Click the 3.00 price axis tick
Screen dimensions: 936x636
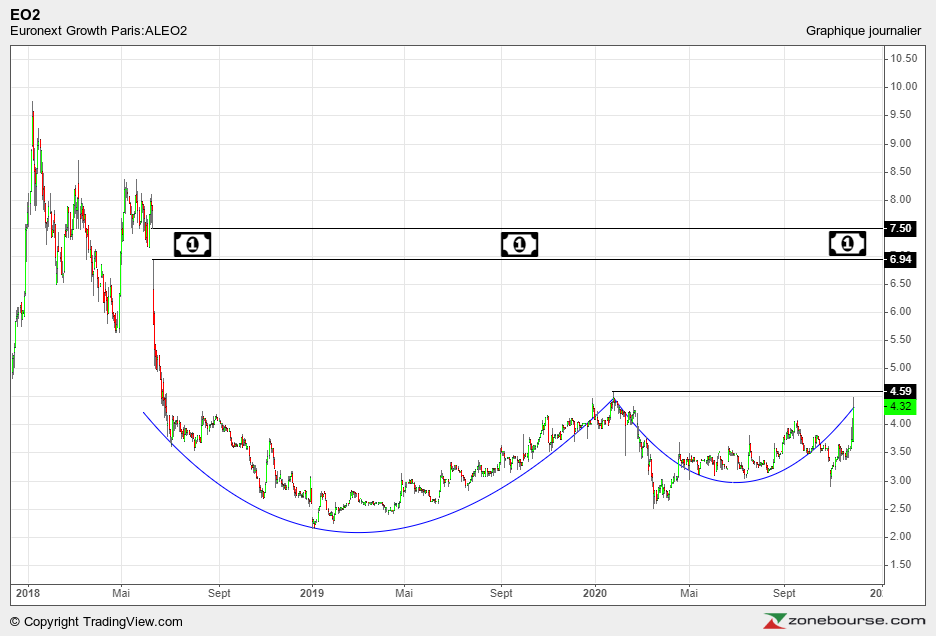[x=901, y=480]
